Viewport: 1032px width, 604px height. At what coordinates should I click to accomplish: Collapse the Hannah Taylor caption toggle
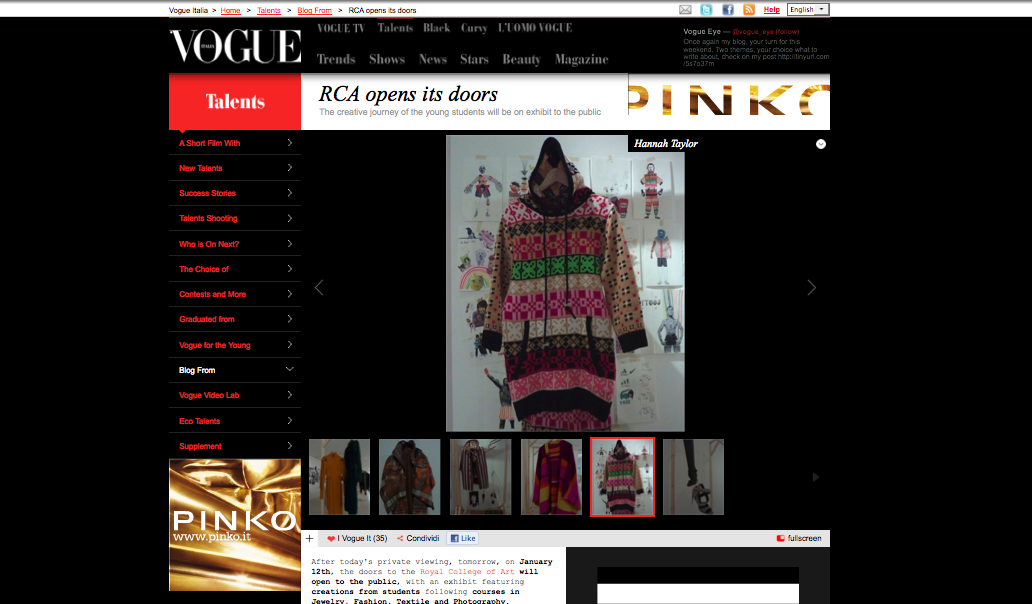[x=821, y=144]
